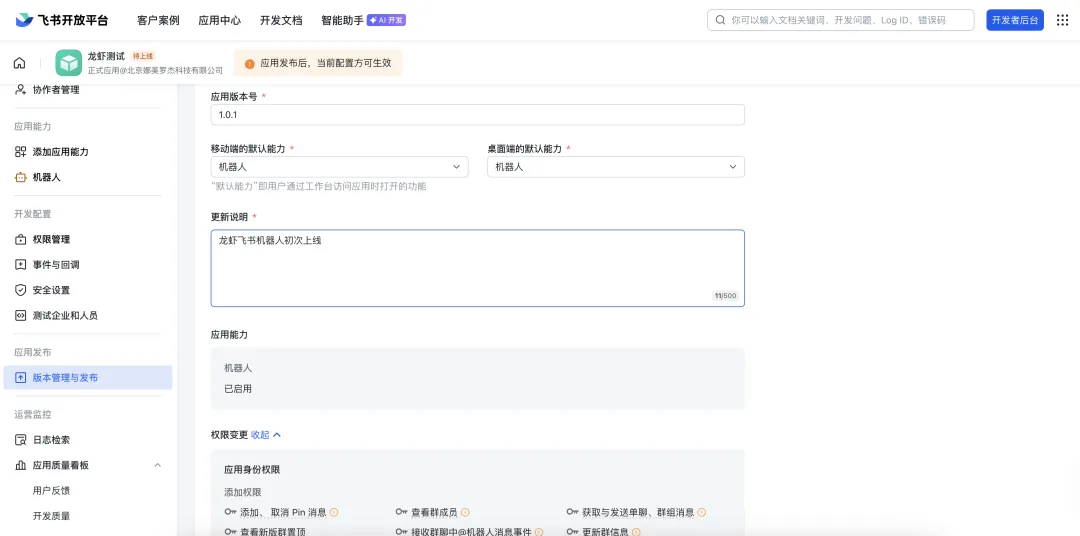
Task: Click the home icon
Action: (19, 63)
